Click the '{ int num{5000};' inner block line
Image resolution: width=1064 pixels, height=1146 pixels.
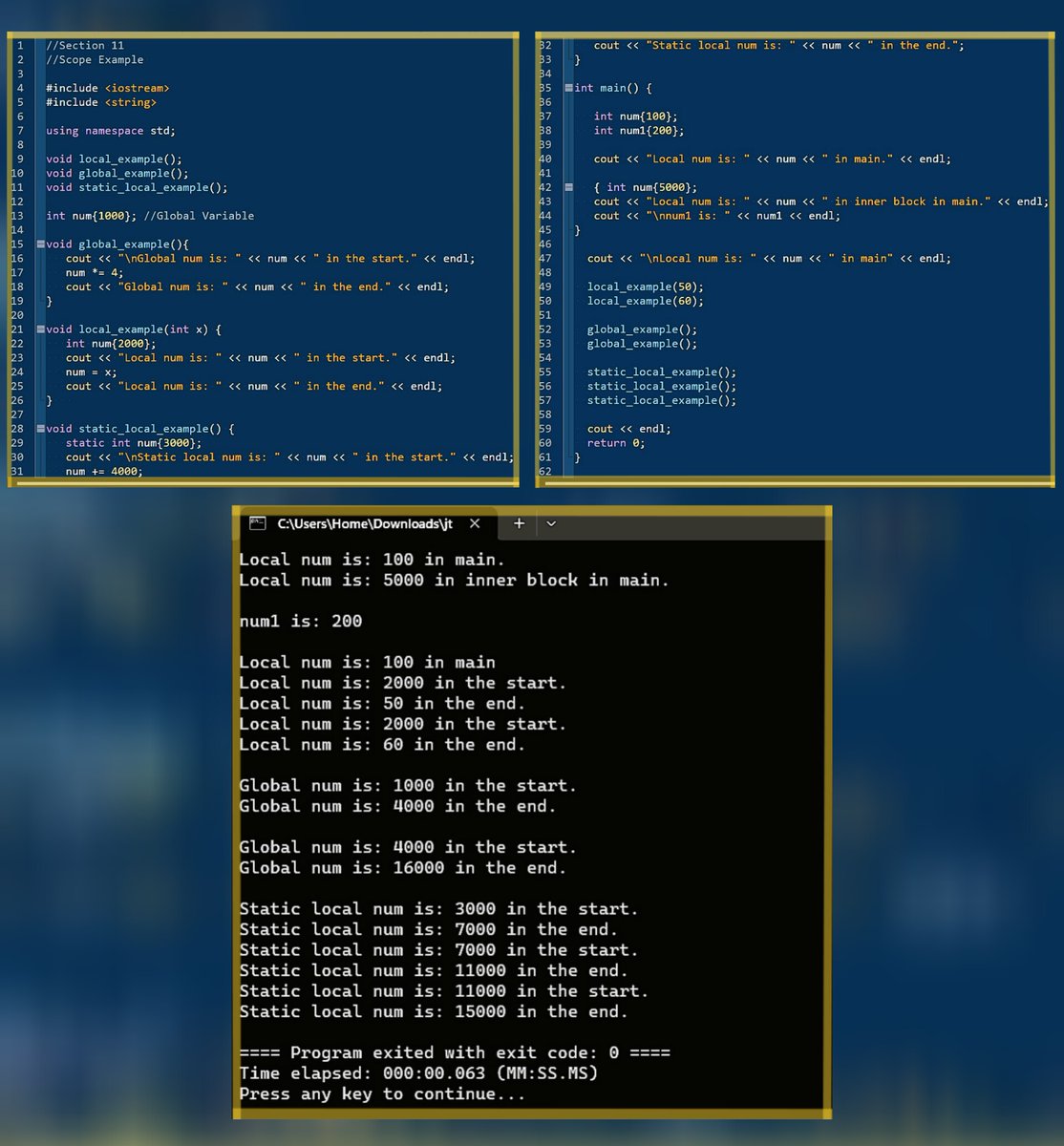[x=646, y=187]
